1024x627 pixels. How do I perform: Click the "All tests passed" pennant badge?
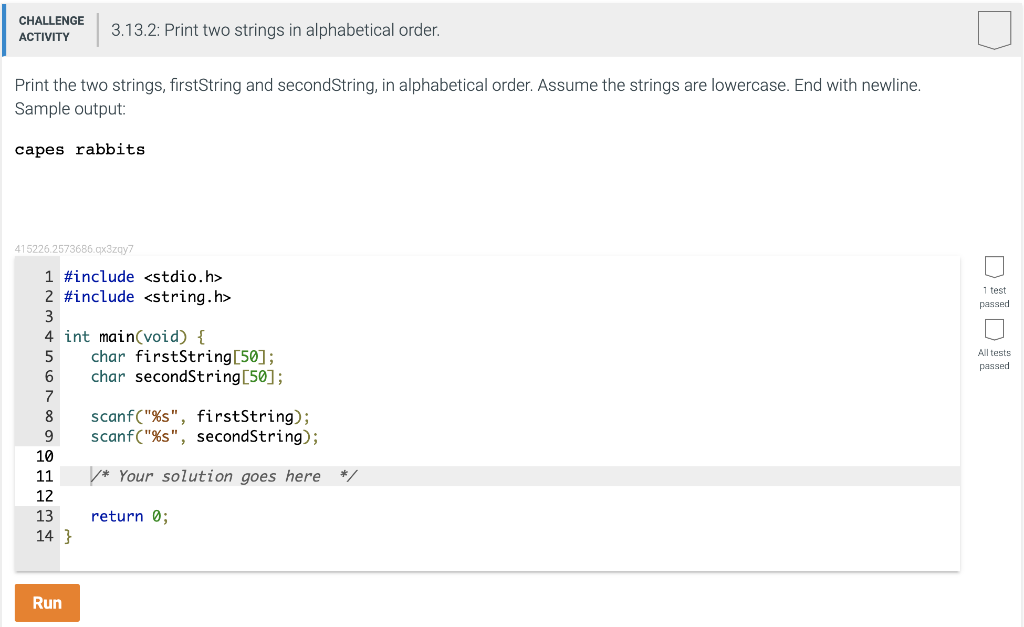(994, 330)
